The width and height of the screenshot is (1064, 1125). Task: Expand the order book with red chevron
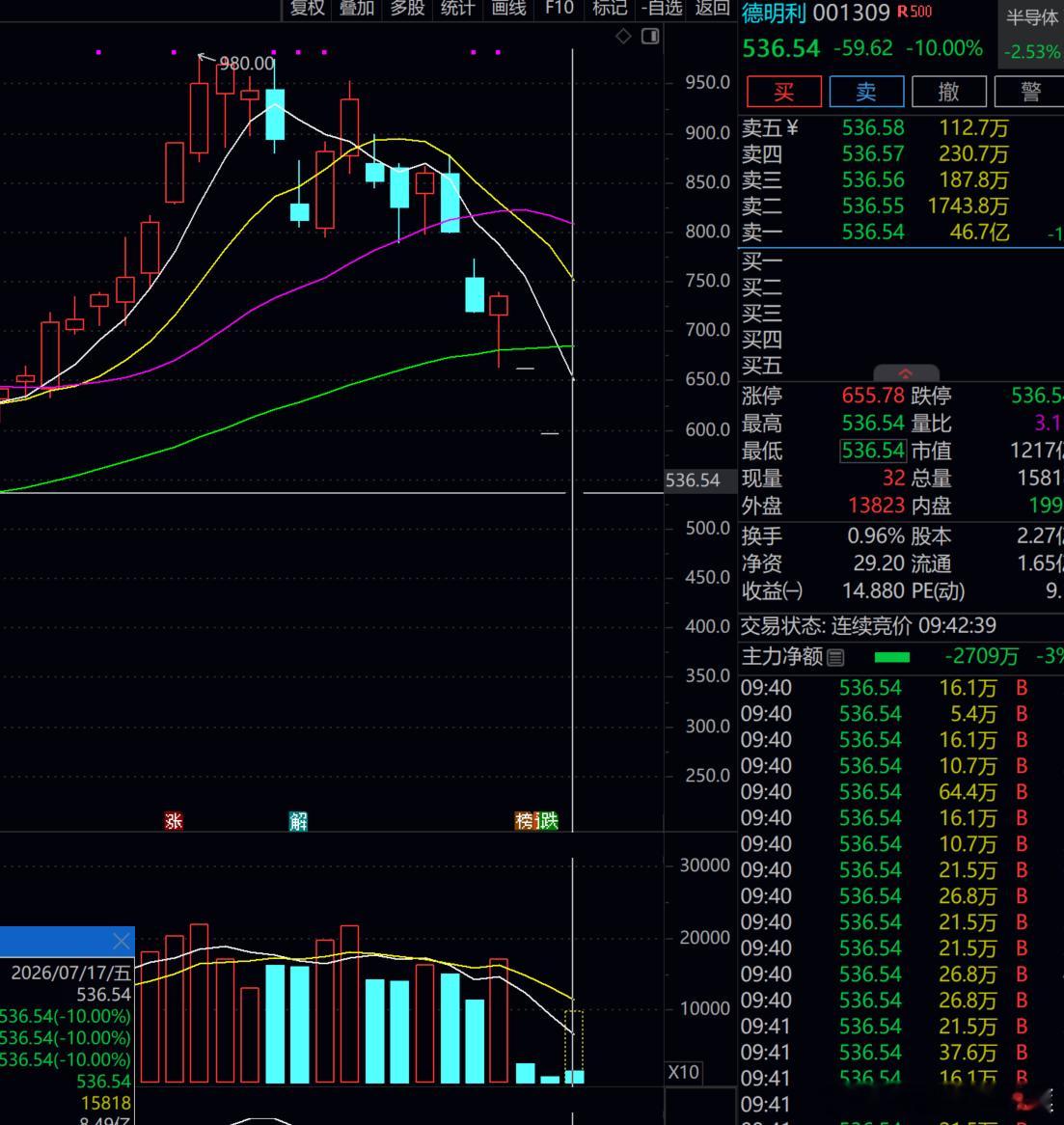(906, 373)
